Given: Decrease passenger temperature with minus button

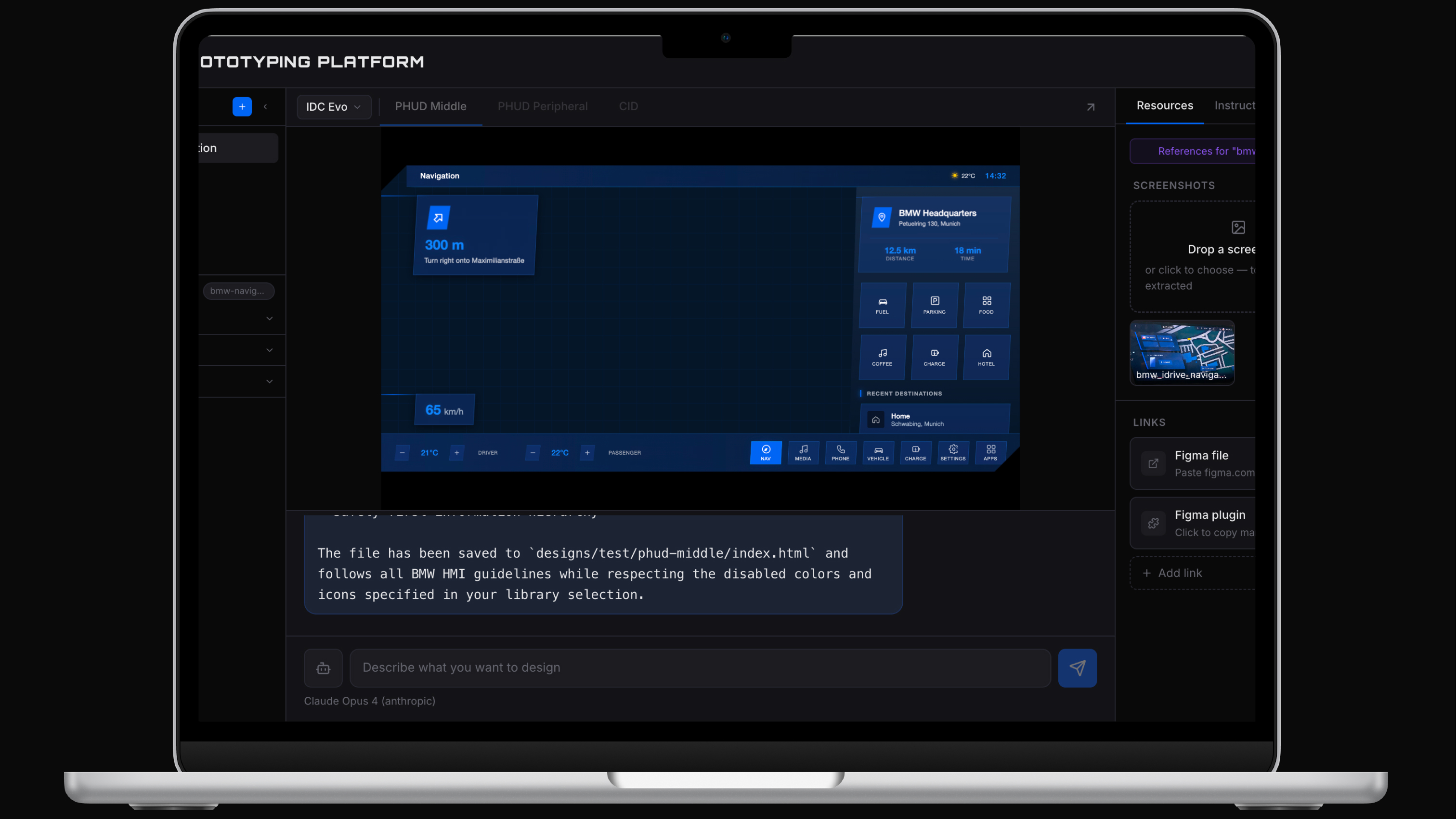Looking at the screenshot, I should (533, 452).
